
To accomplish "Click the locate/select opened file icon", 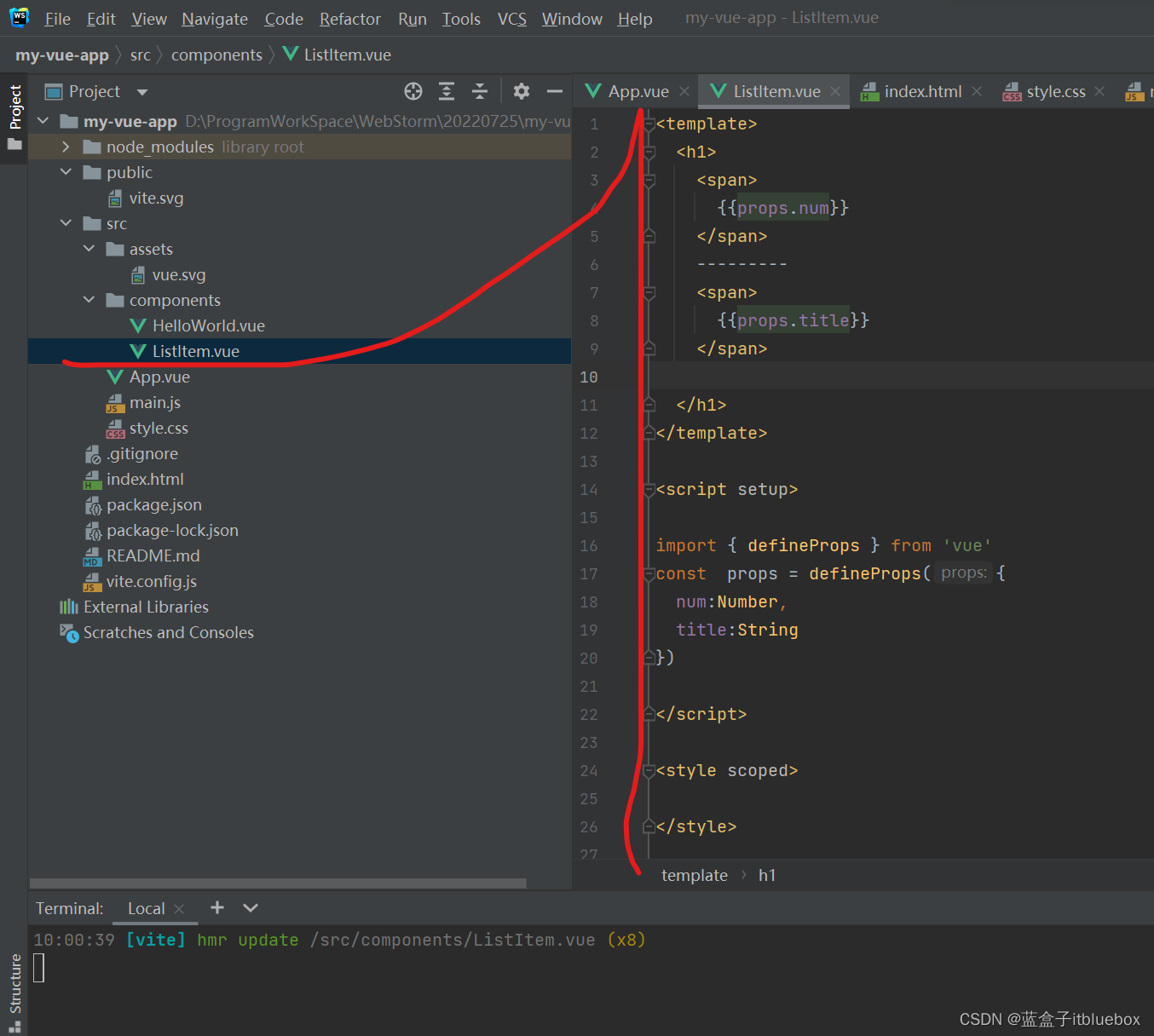I will 413,91.
